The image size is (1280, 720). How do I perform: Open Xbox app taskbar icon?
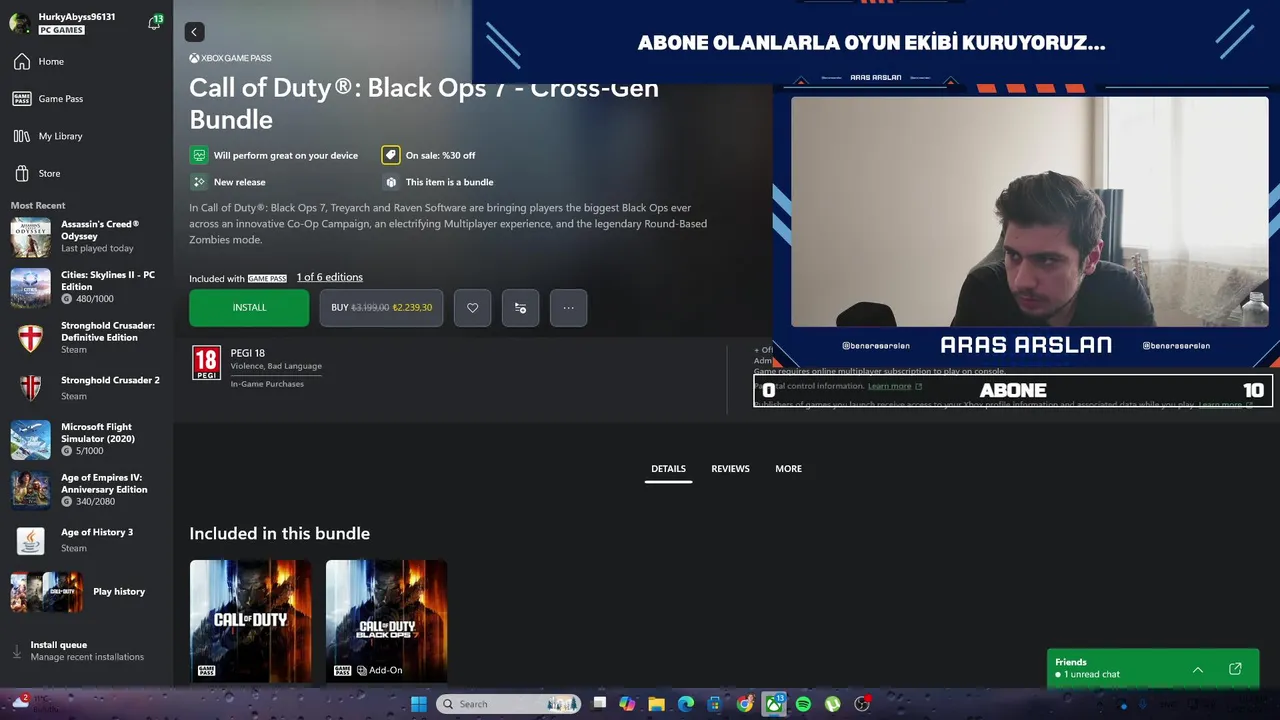(774, 704)
